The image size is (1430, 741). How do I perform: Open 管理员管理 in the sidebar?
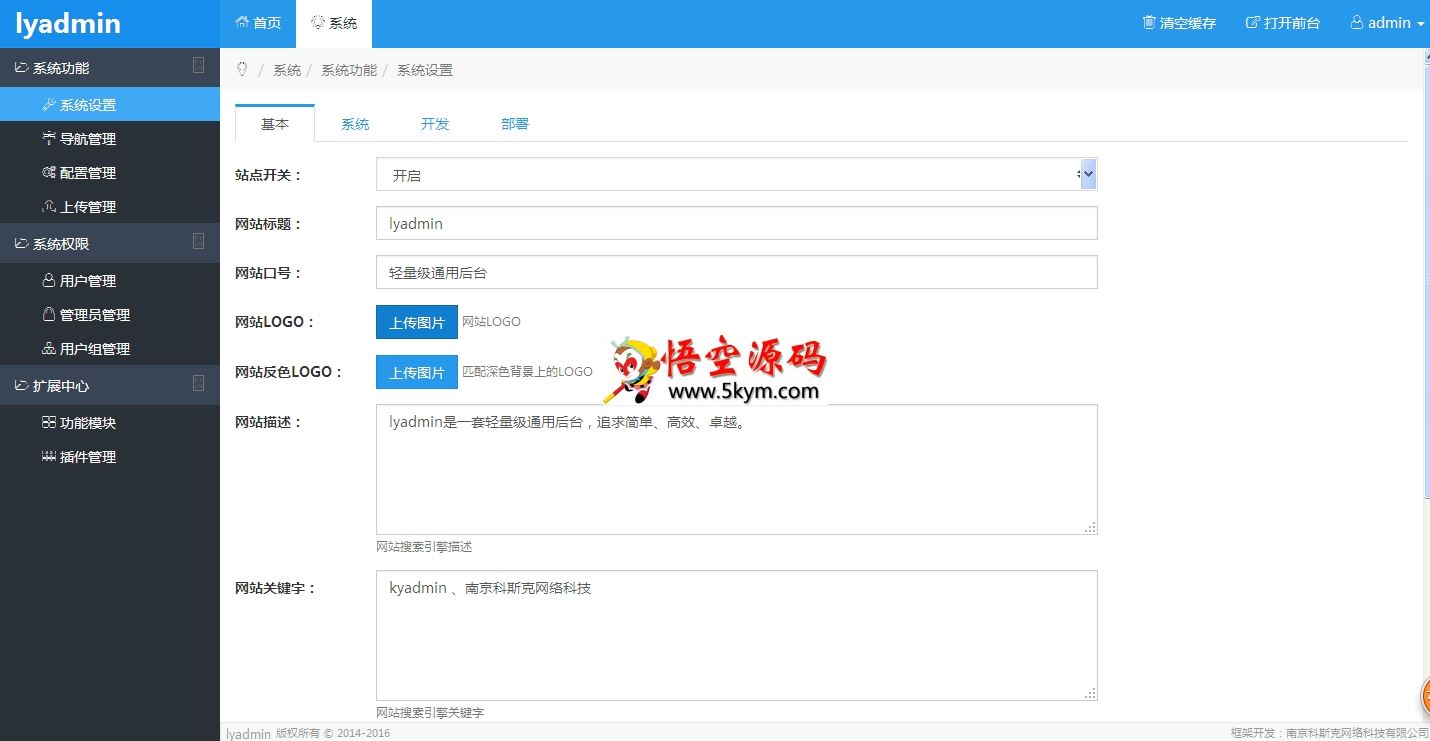coord(110,315)
